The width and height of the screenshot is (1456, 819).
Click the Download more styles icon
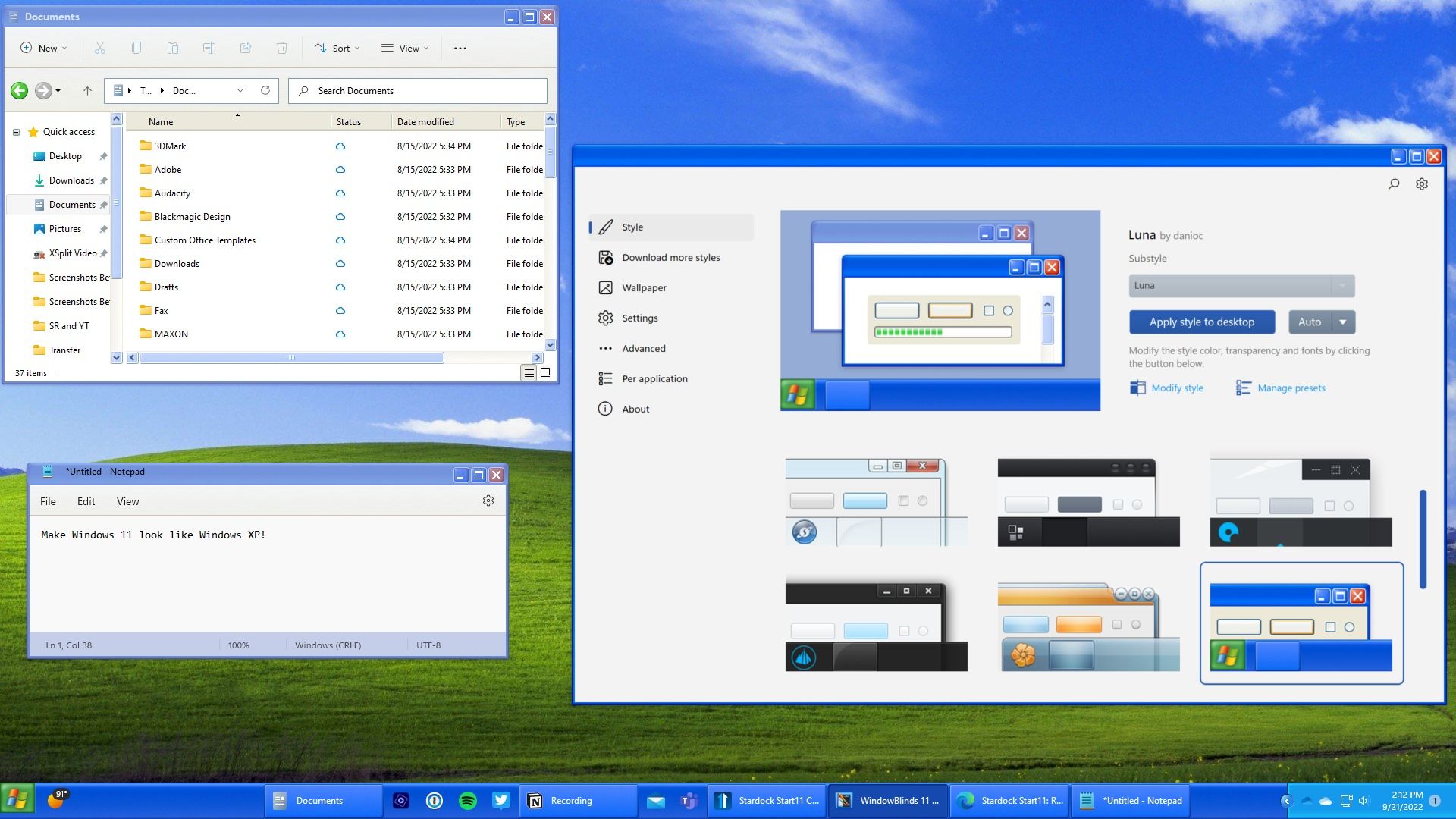(605, 257)
